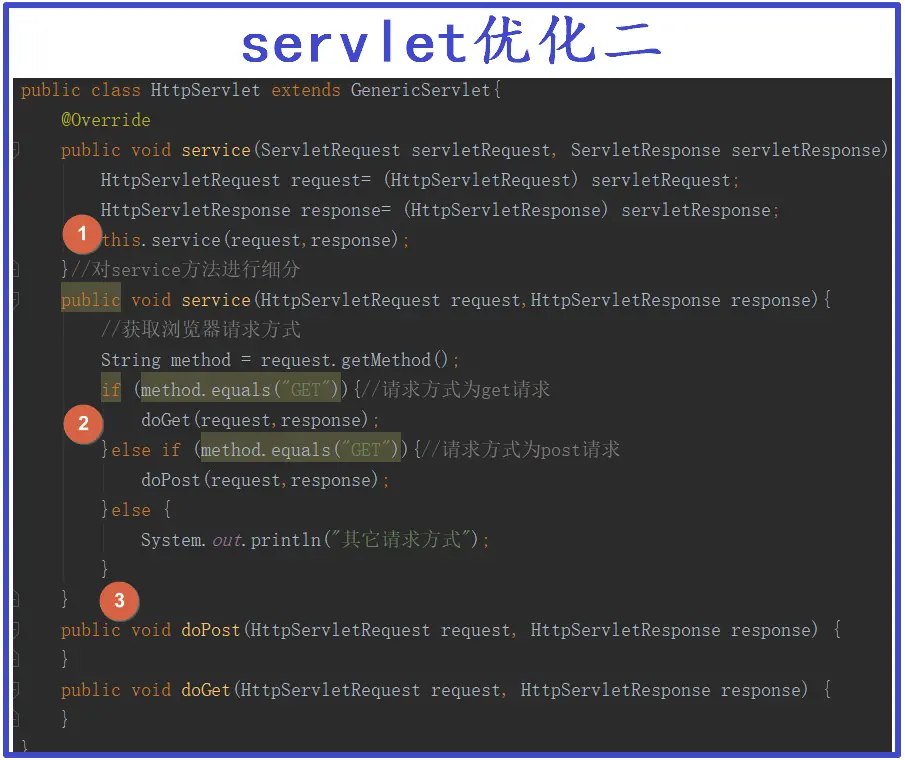This screenshot has height=760, width=905.
Task: Click the highlighted 'public' keyword before second service
Action: tap(91, 300)
